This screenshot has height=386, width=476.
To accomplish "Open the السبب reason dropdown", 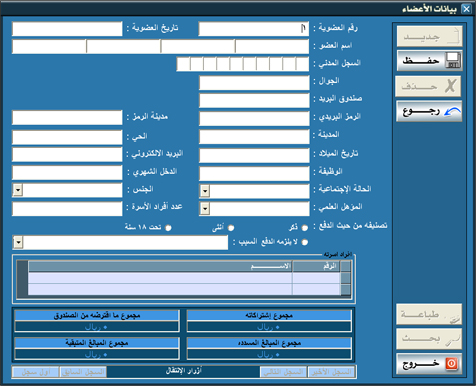I will tap(18, 242).
